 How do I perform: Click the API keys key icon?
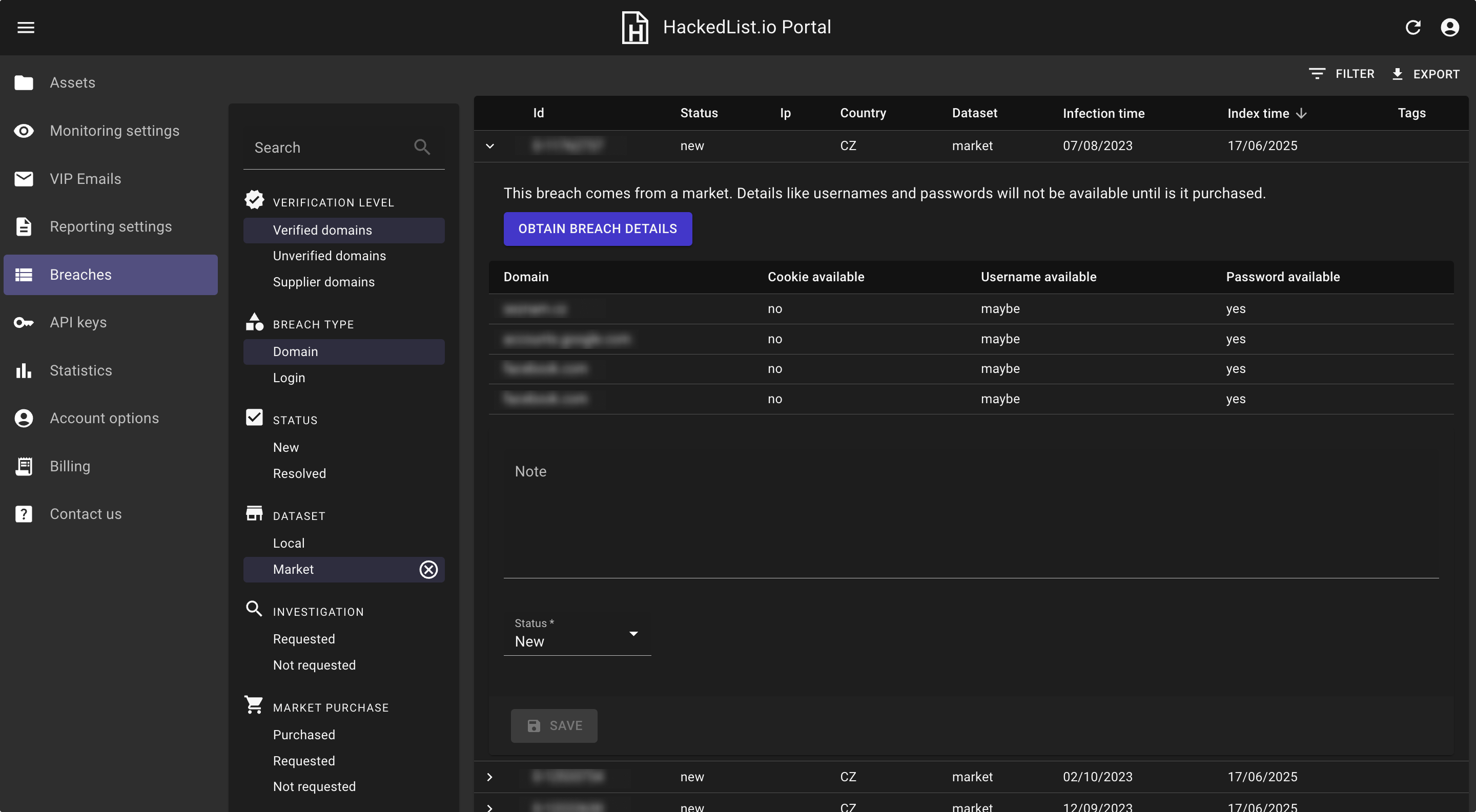pos(24,322)
